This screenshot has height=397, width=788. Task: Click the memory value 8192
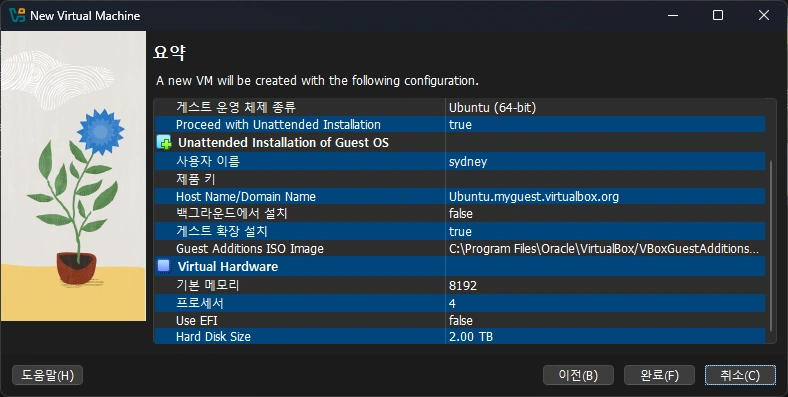(x=463, y=285)
